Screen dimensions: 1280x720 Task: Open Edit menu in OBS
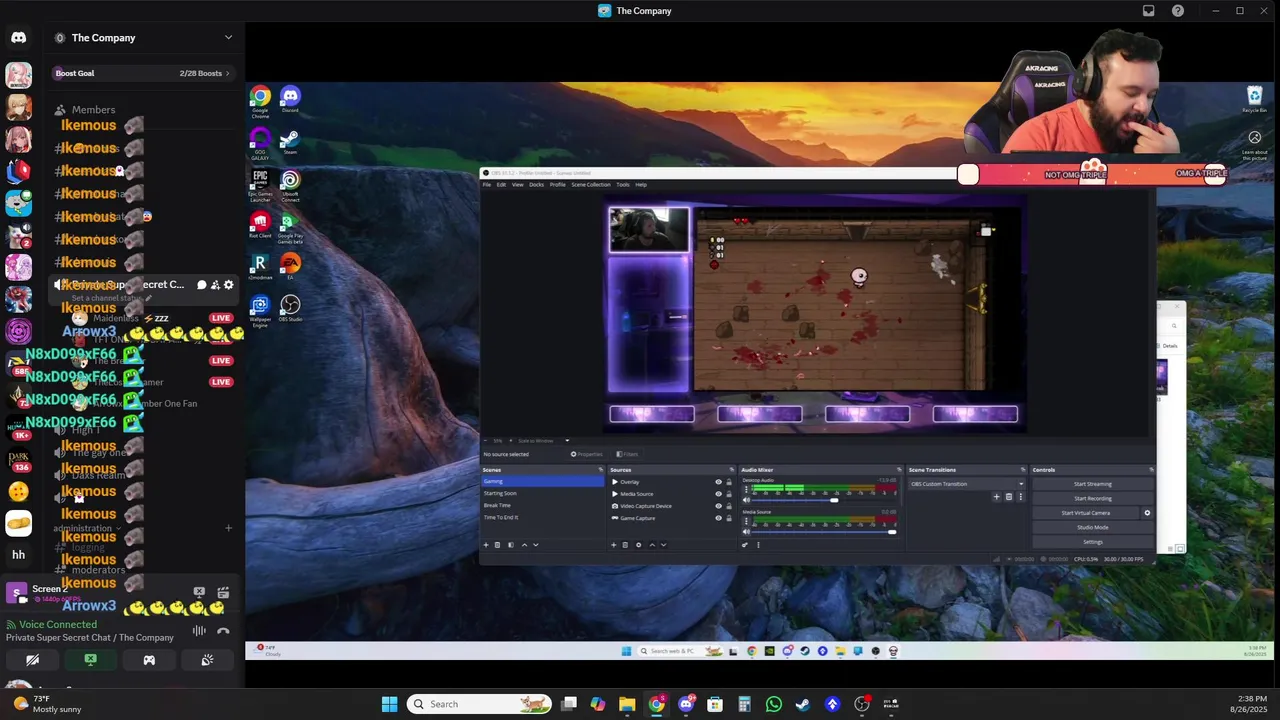(x=501, y=185)
